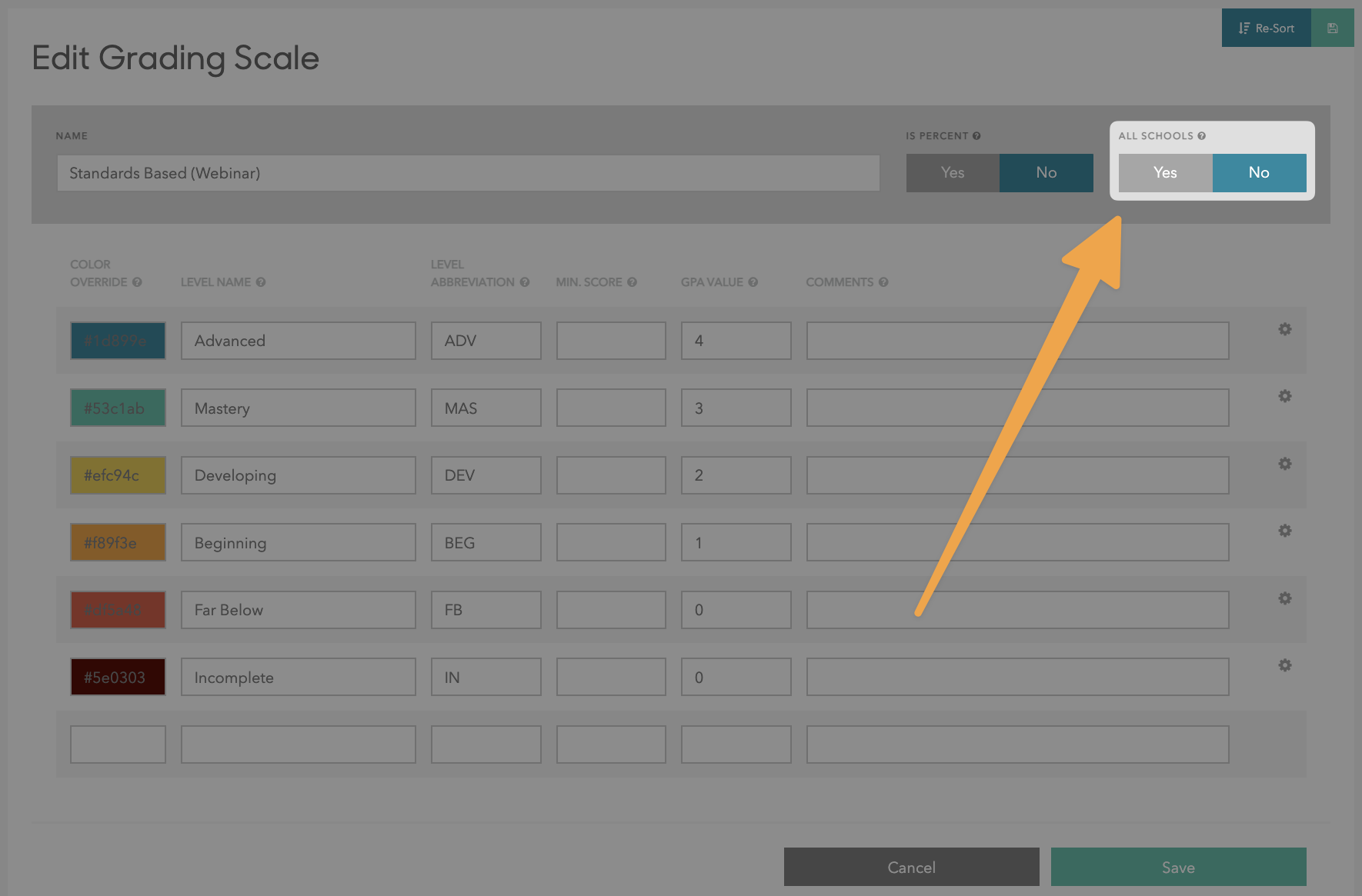Click help icon next to All Schools
The image size is (1362, 896).
coord(1201,136)
